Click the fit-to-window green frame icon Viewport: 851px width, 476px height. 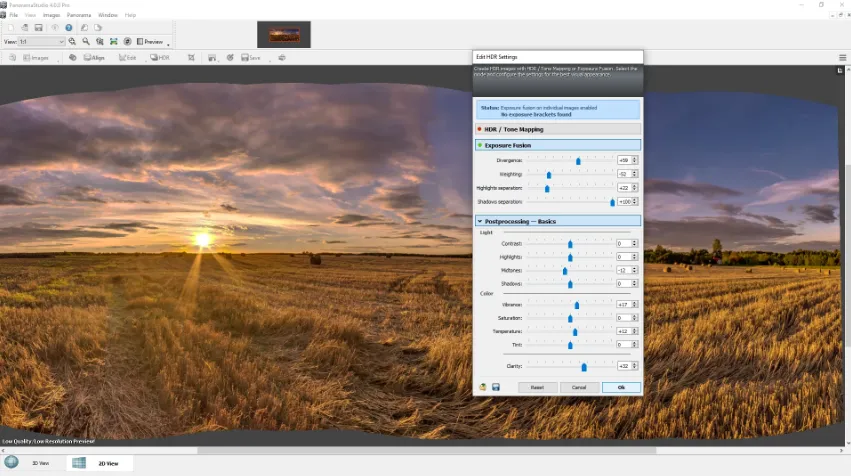pos(113,41)
